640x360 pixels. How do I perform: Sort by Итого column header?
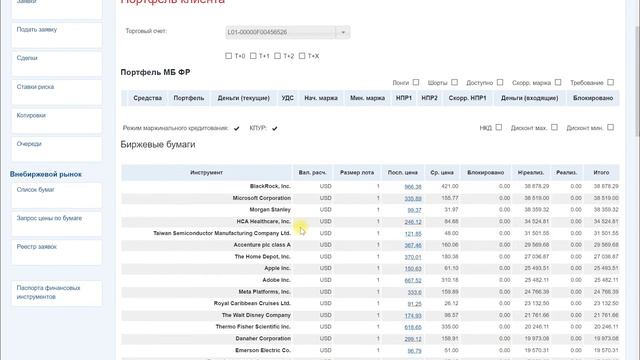pyautogui.click(x=601, y=173)
